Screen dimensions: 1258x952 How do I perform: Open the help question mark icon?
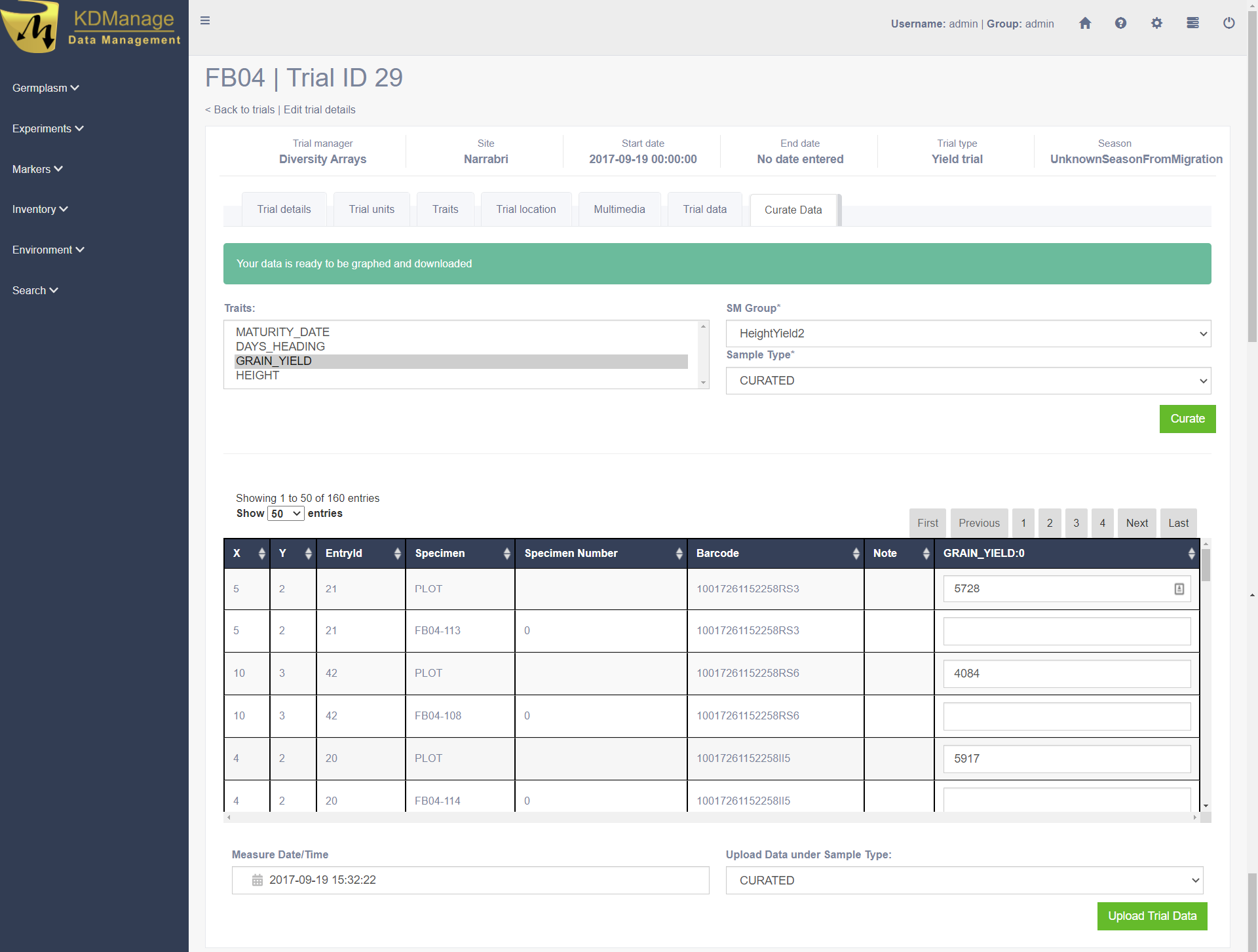(1120, 24)
